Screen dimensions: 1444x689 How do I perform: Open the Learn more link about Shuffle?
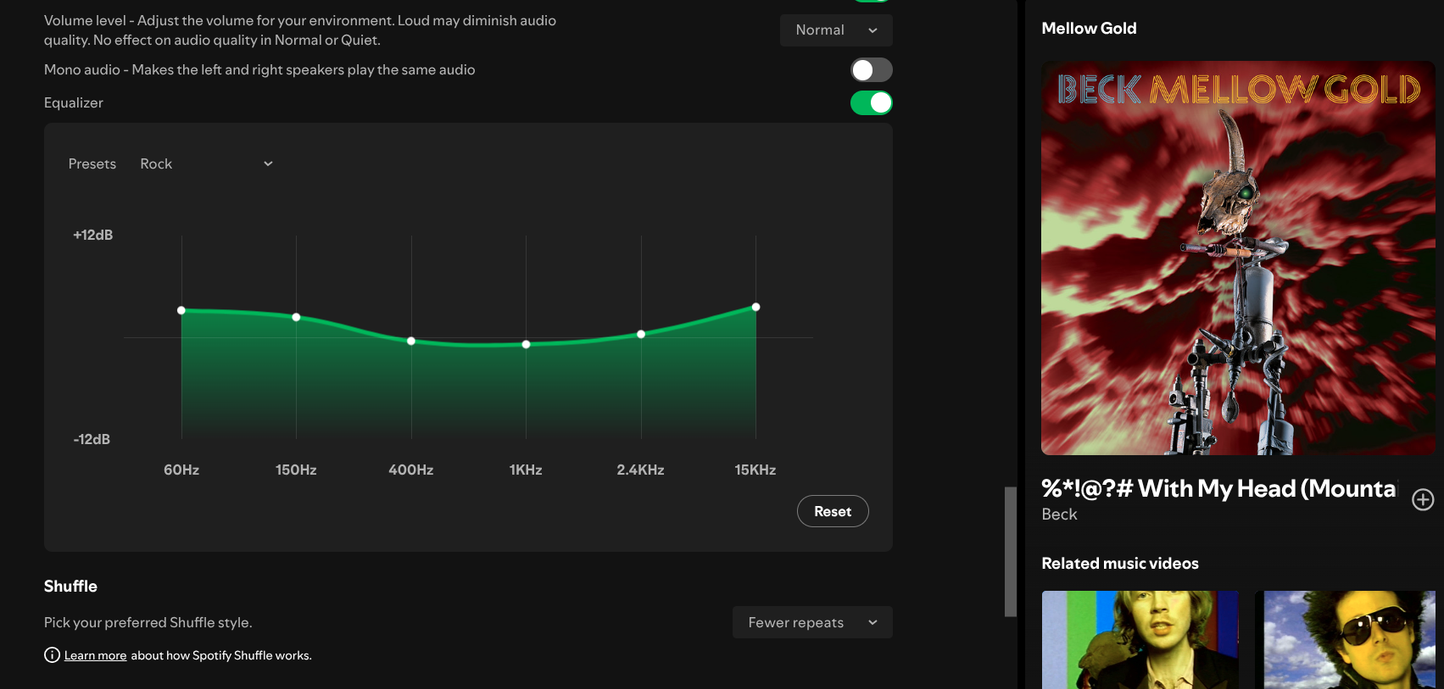point(95,656)
